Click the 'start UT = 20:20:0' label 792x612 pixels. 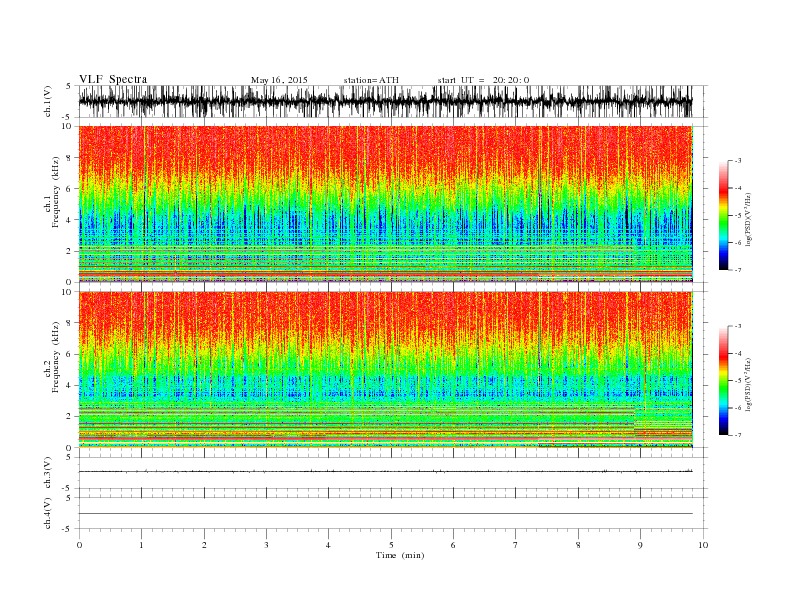coord(483,80)
